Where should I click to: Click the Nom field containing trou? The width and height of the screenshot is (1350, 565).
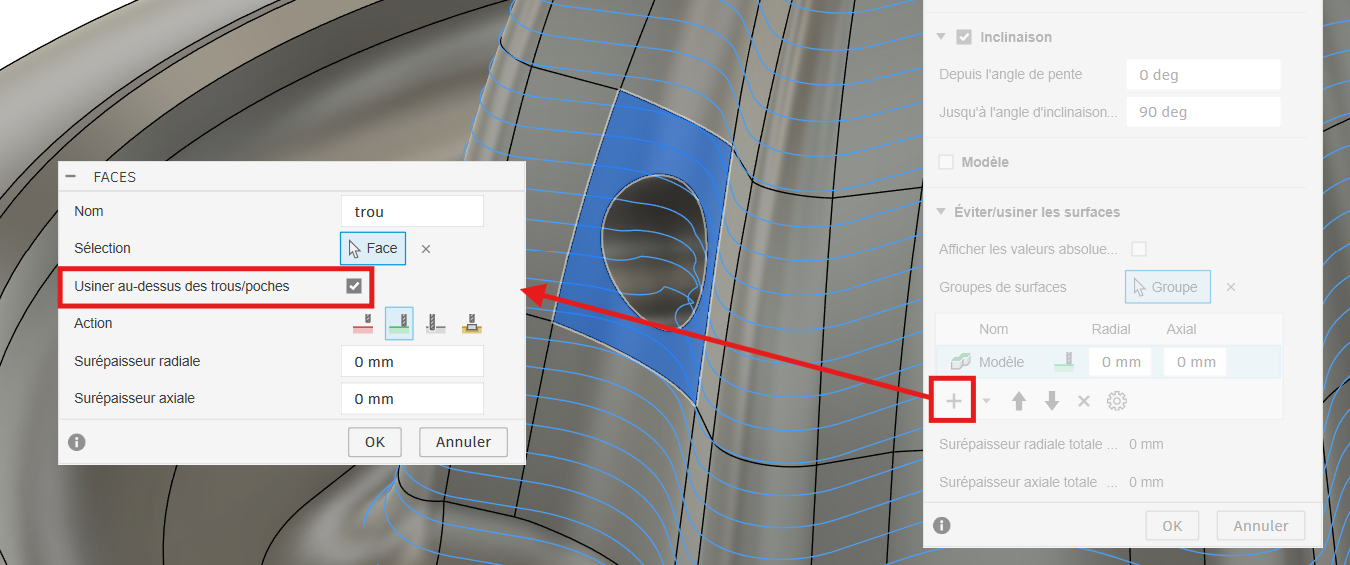(412, 211)
